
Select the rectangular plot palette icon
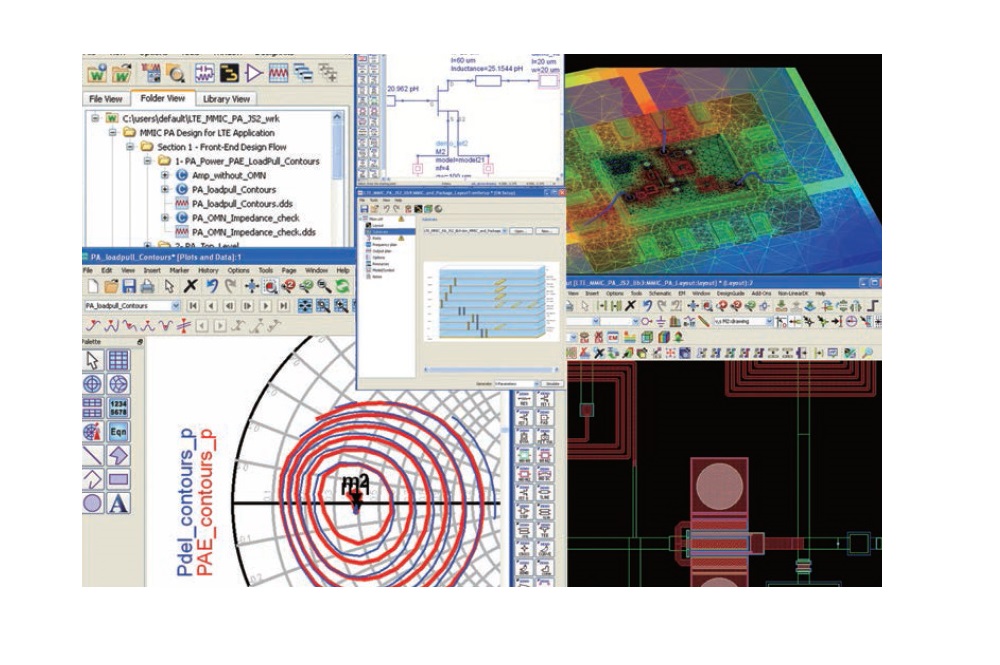(x=119, y=360)
